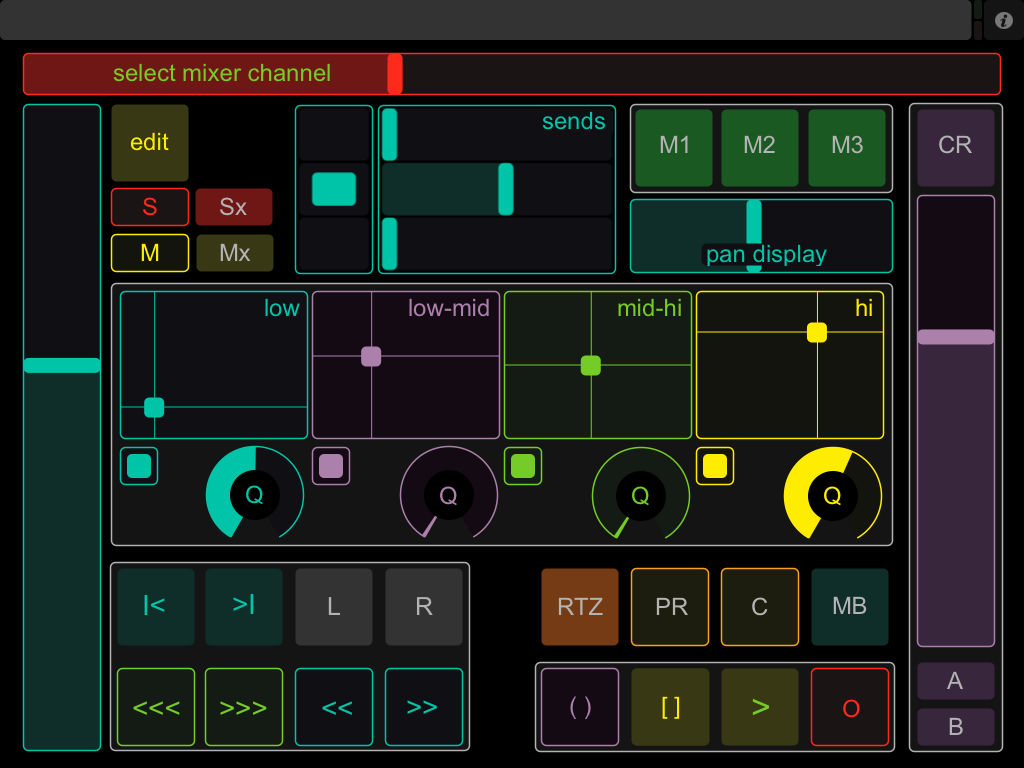Toggle the hi band enable square
The width and height of the screenshot is (1024, 768).
pos(715,466)
